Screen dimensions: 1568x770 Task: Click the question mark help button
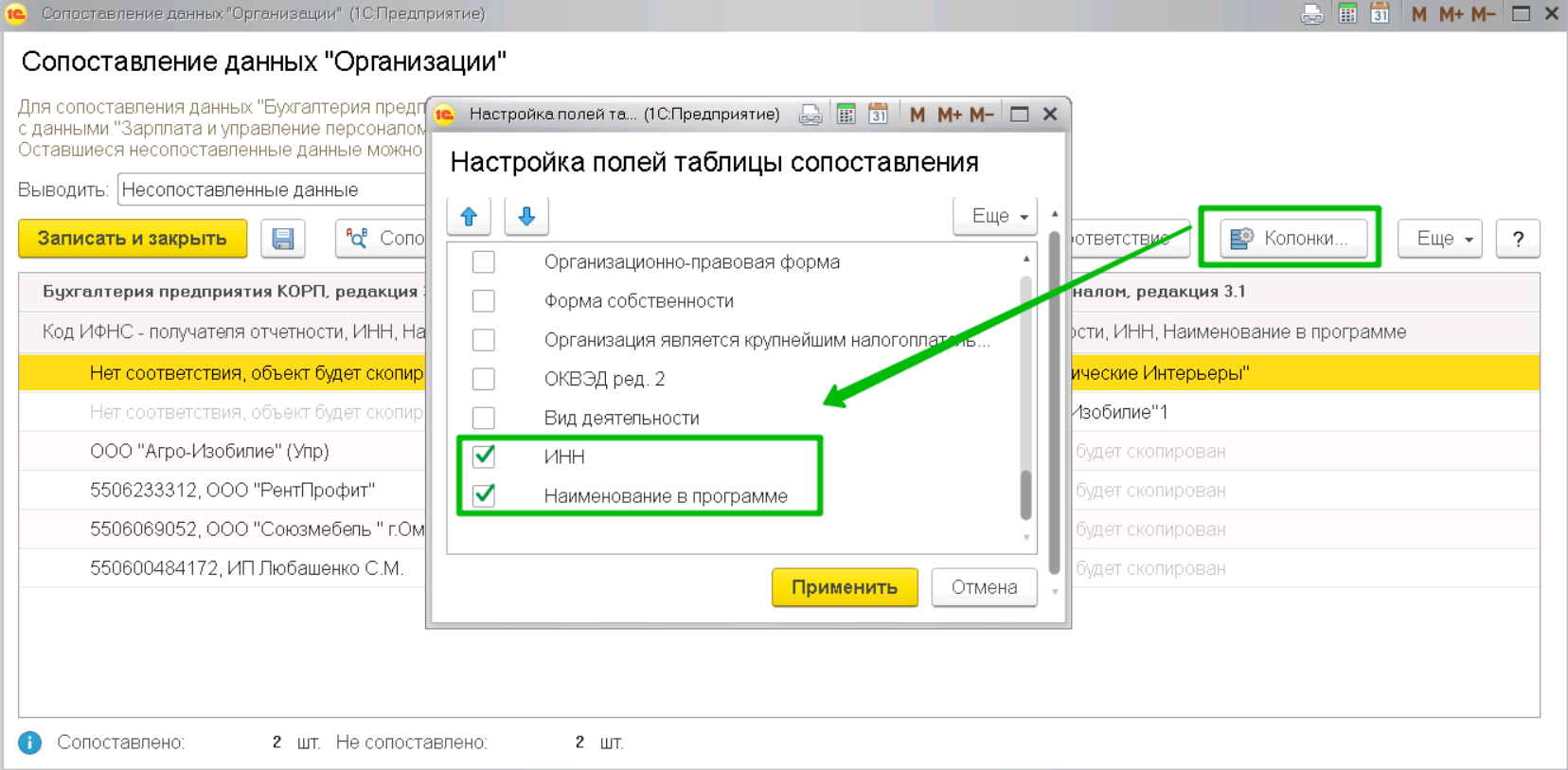tap(1518, 239)
